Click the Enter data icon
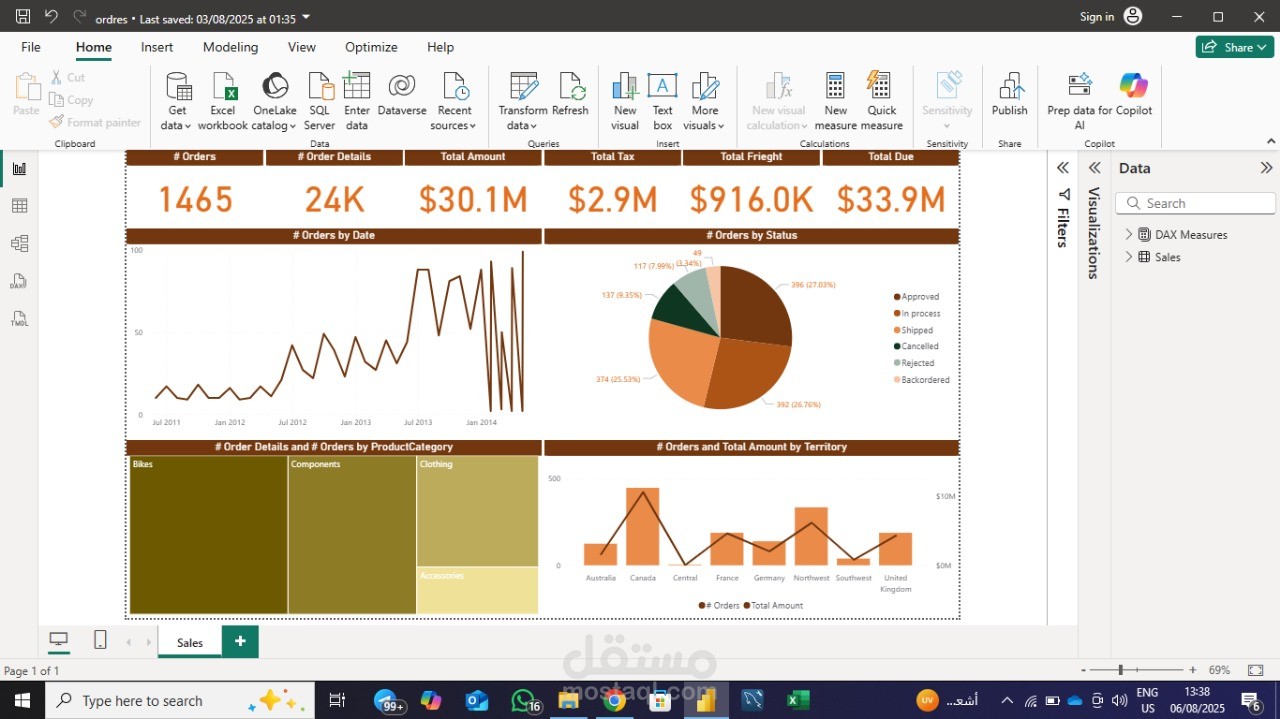Screen dimensions: 1280x719 (x=357, y=87)
